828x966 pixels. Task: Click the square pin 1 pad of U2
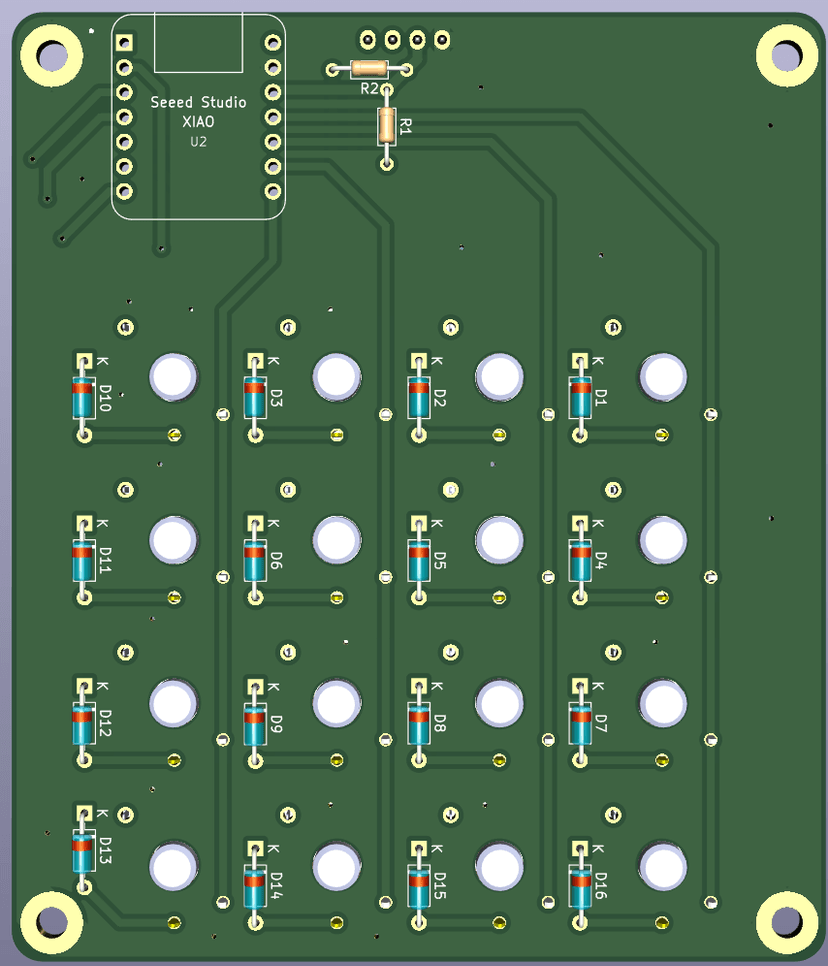point(124,43)
